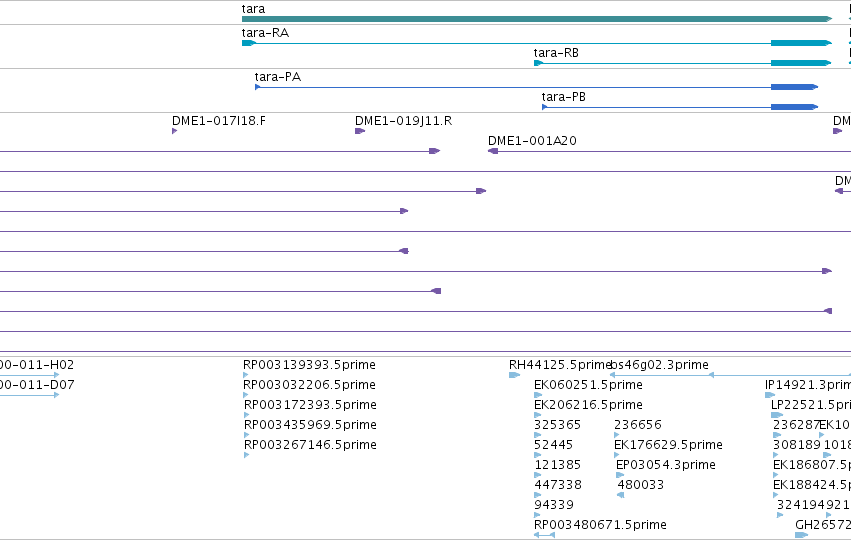
Task: Click the DME1-019J11.R arrow marker
Action: [360, 131]
